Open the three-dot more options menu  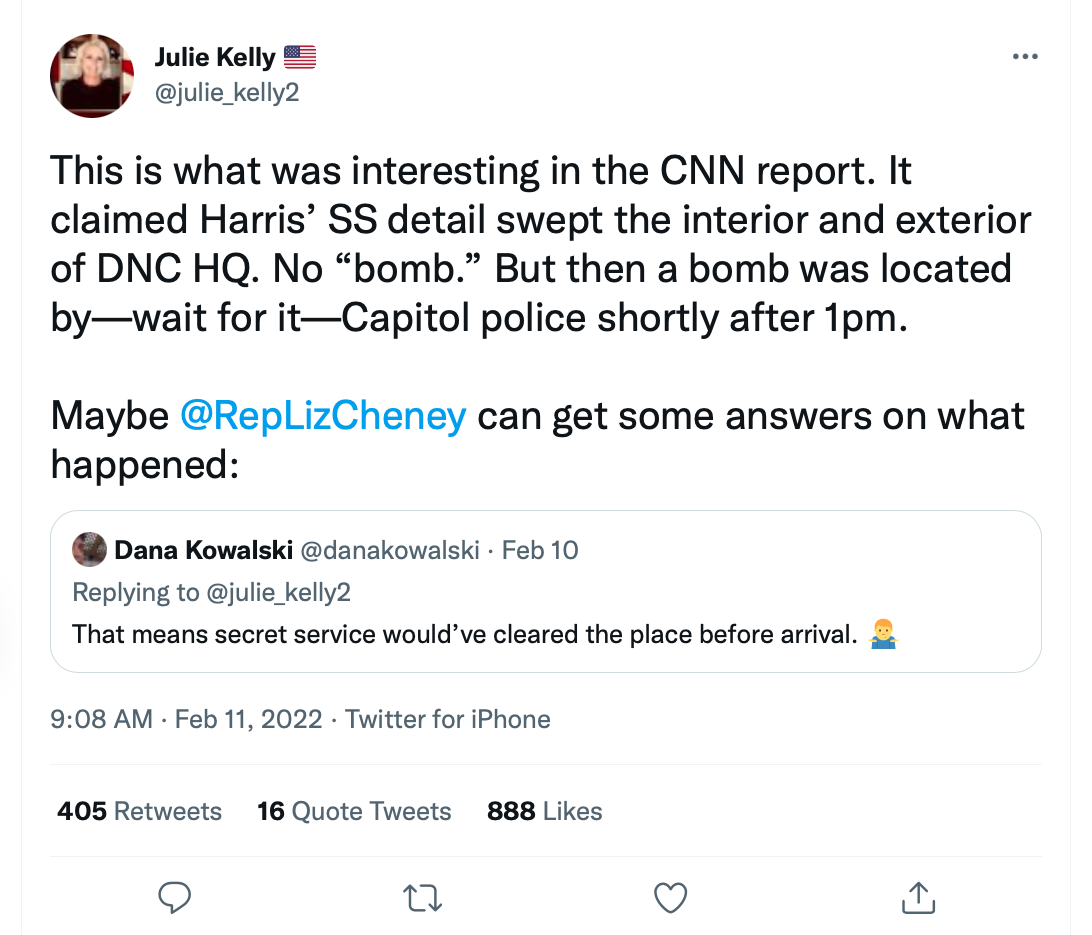pyautogui.click(x=1025, y=57)
